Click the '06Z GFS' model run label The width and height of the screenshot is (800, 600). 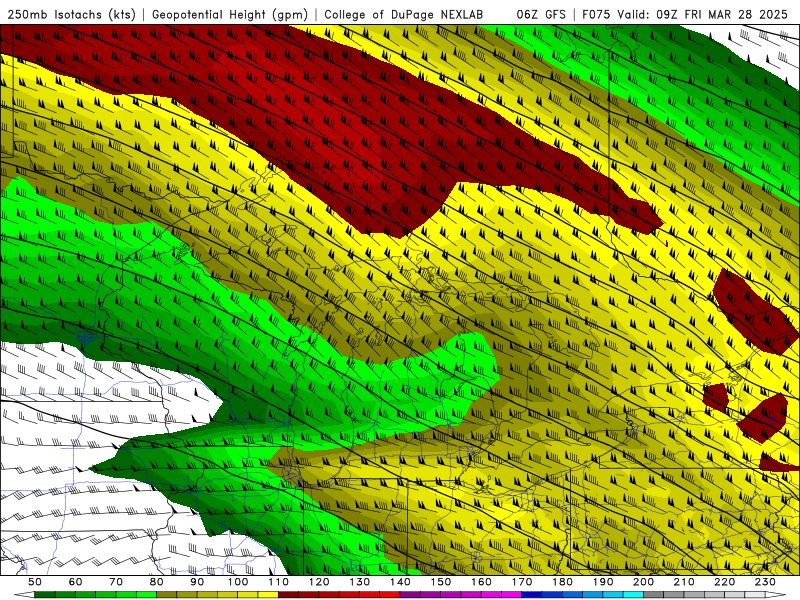[541, 14]
